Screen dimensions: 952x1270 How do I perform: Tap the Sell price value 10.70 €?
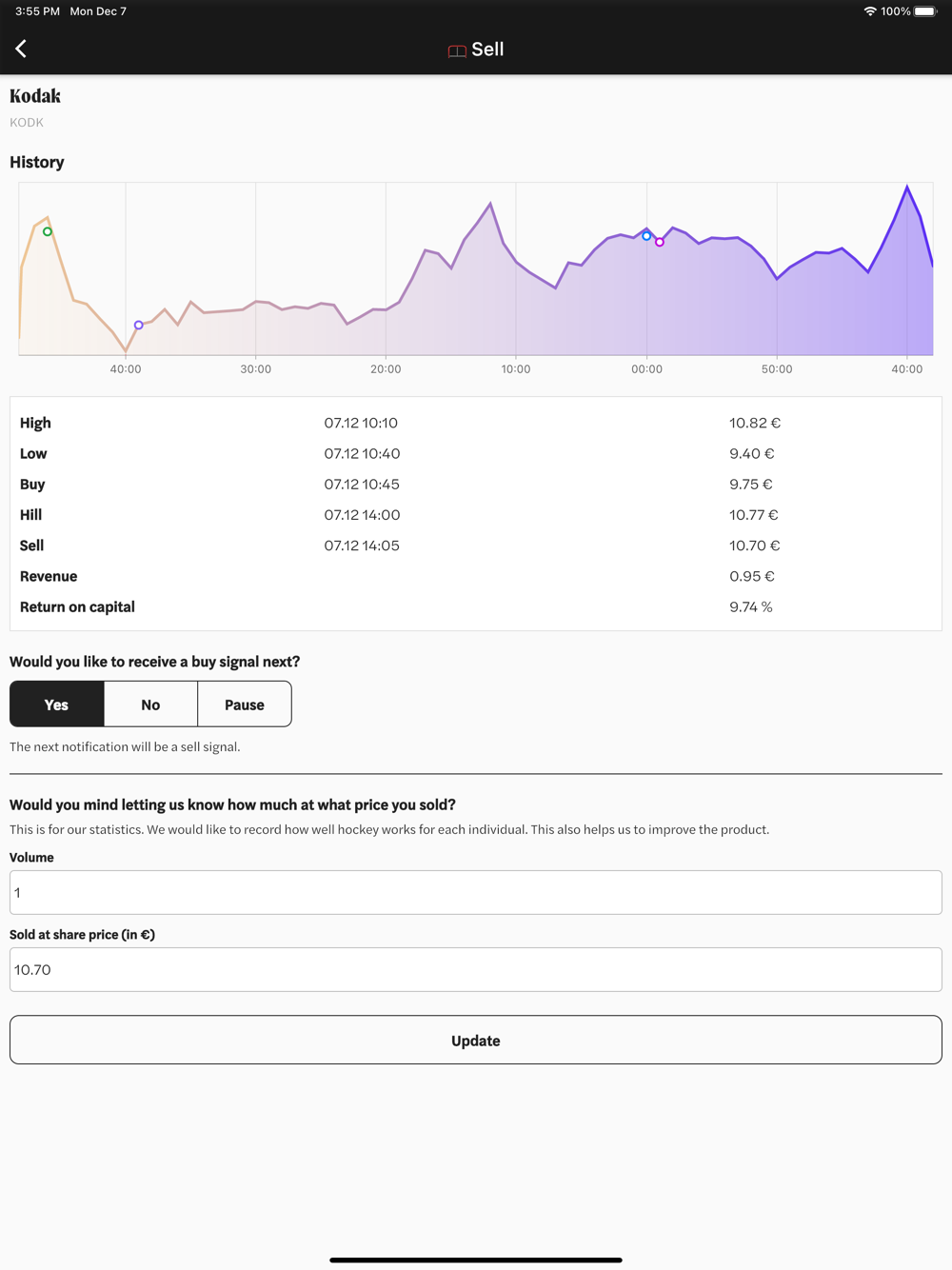pos(755,546)
